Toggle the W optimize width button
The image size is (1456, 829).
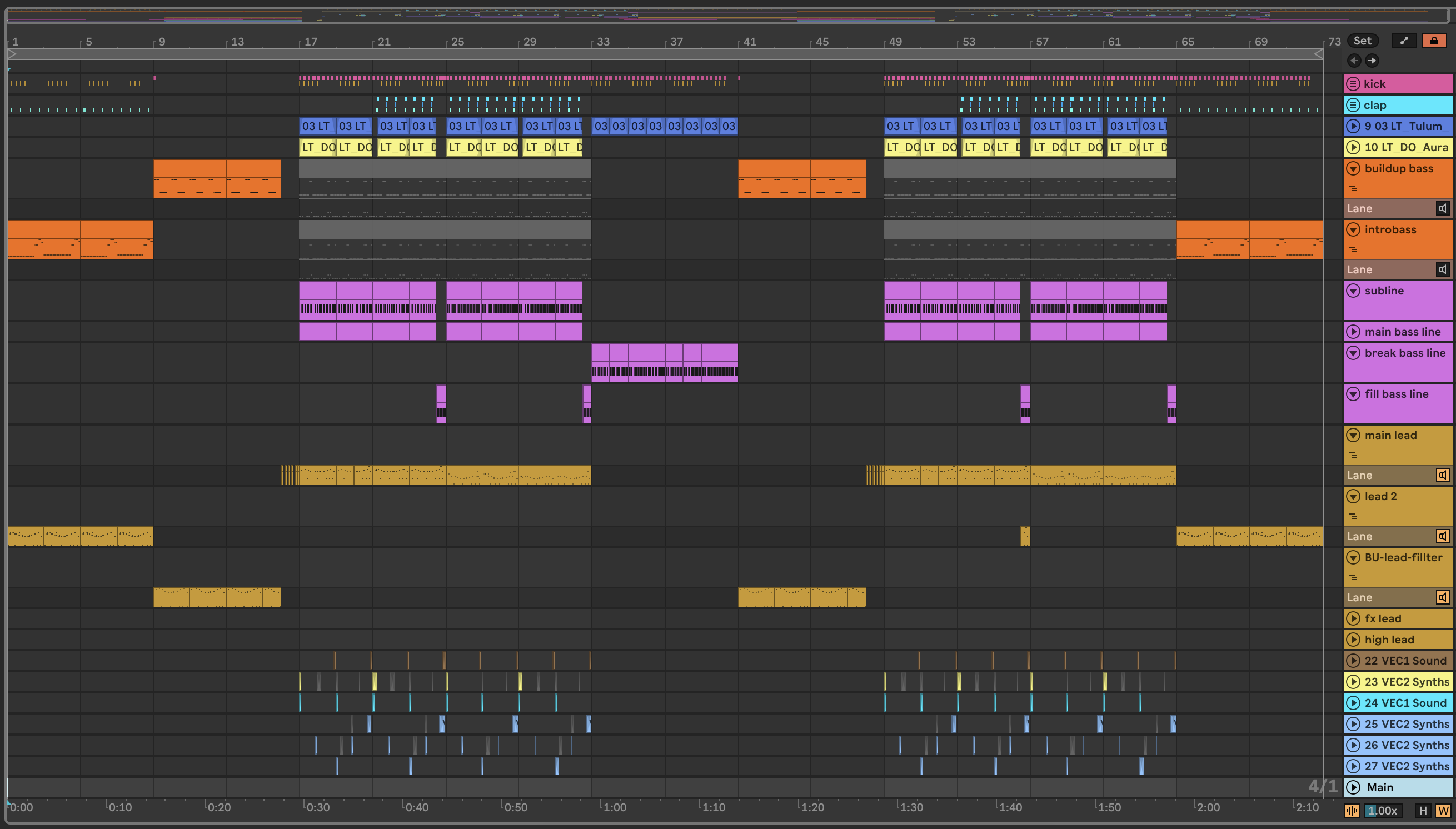(x=1442, y=811)
